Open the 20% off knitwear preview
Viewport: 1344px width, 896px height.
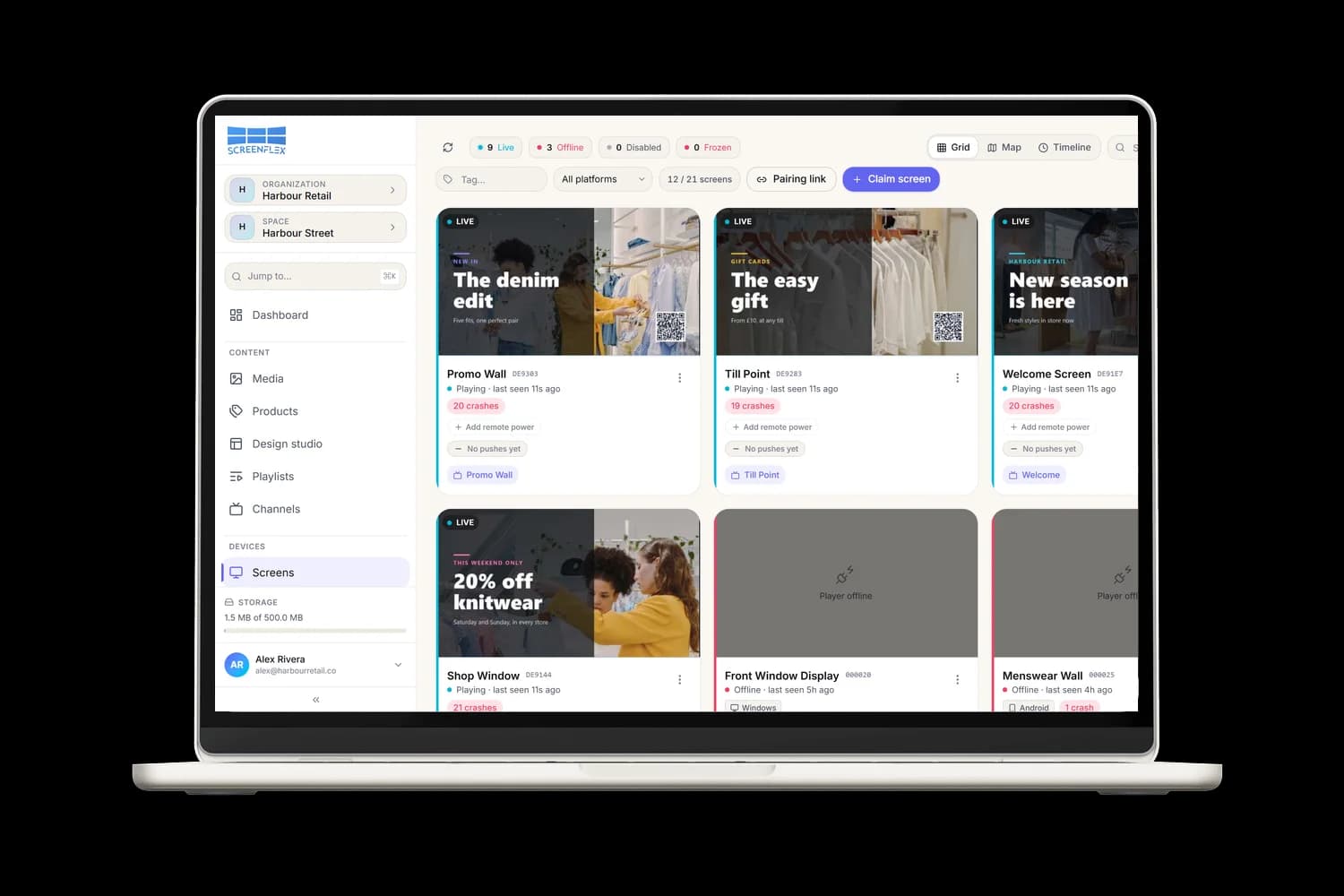coord(569,583)
